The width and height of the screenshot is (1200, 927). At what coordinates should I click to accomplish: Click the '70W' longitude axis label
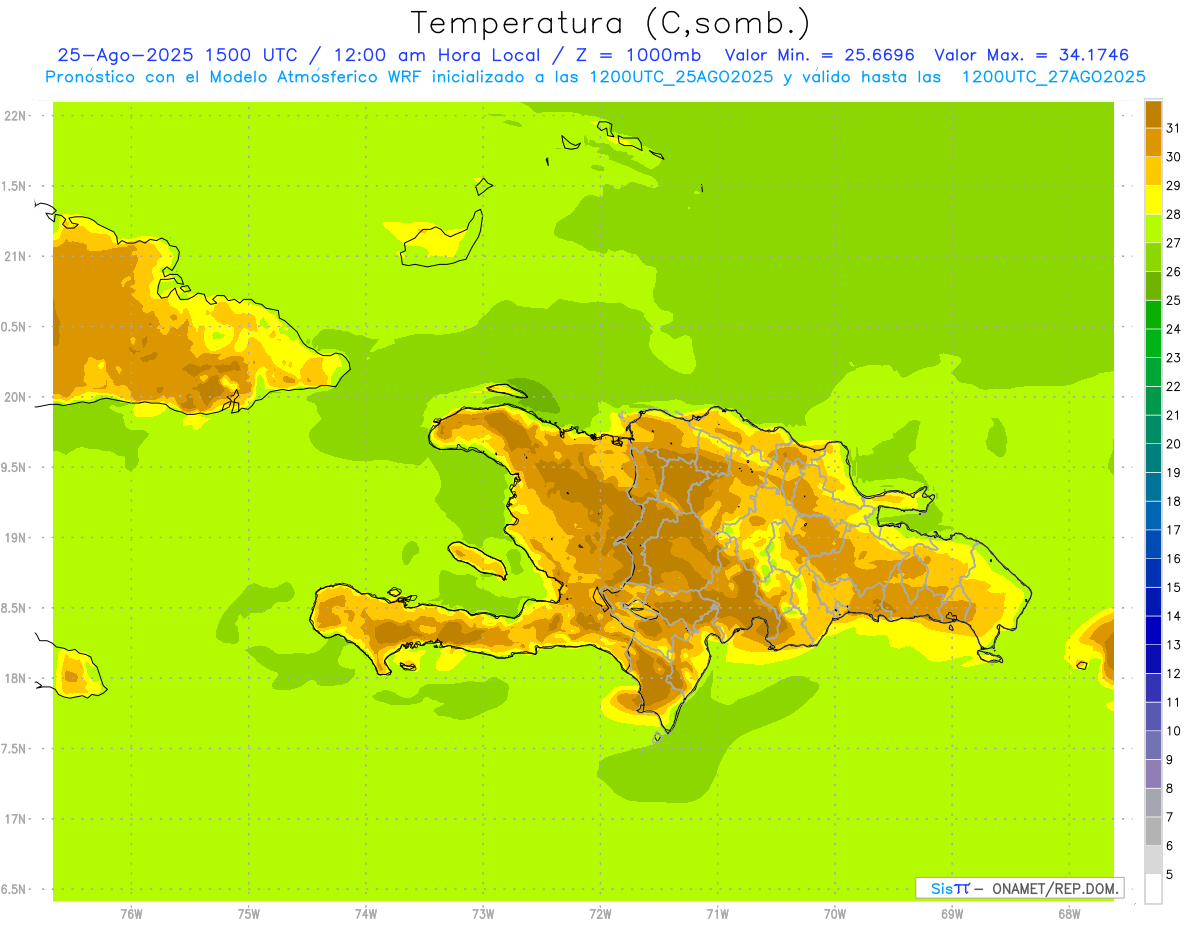click(x=835, y=913)
